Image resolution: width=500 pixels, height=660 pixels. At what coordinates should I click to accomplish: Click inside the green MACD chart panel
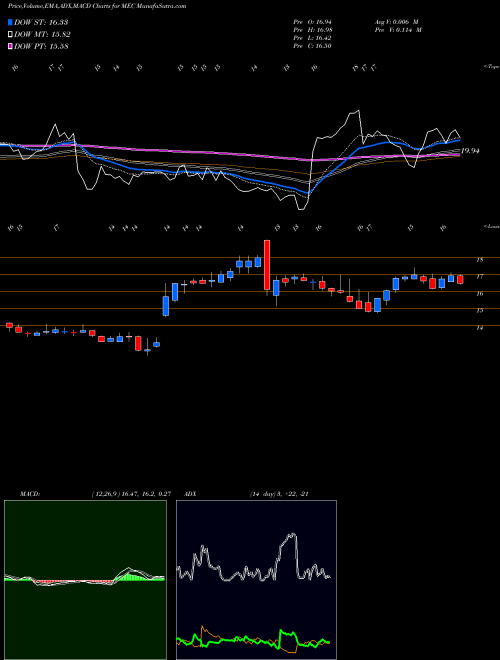tap(85, 580)
